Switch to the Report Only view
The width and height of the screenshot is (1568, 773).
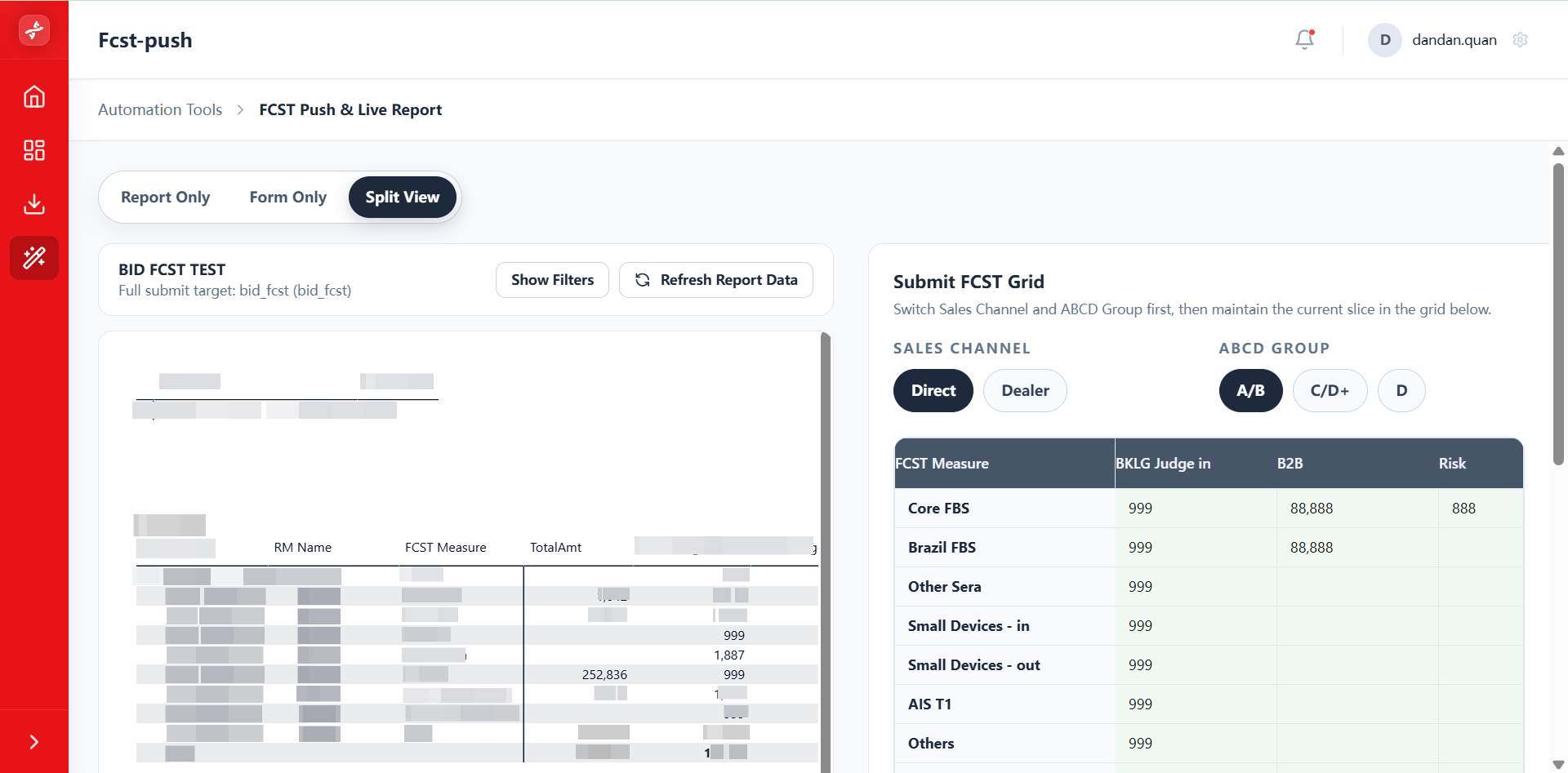[x=165, y=197]
